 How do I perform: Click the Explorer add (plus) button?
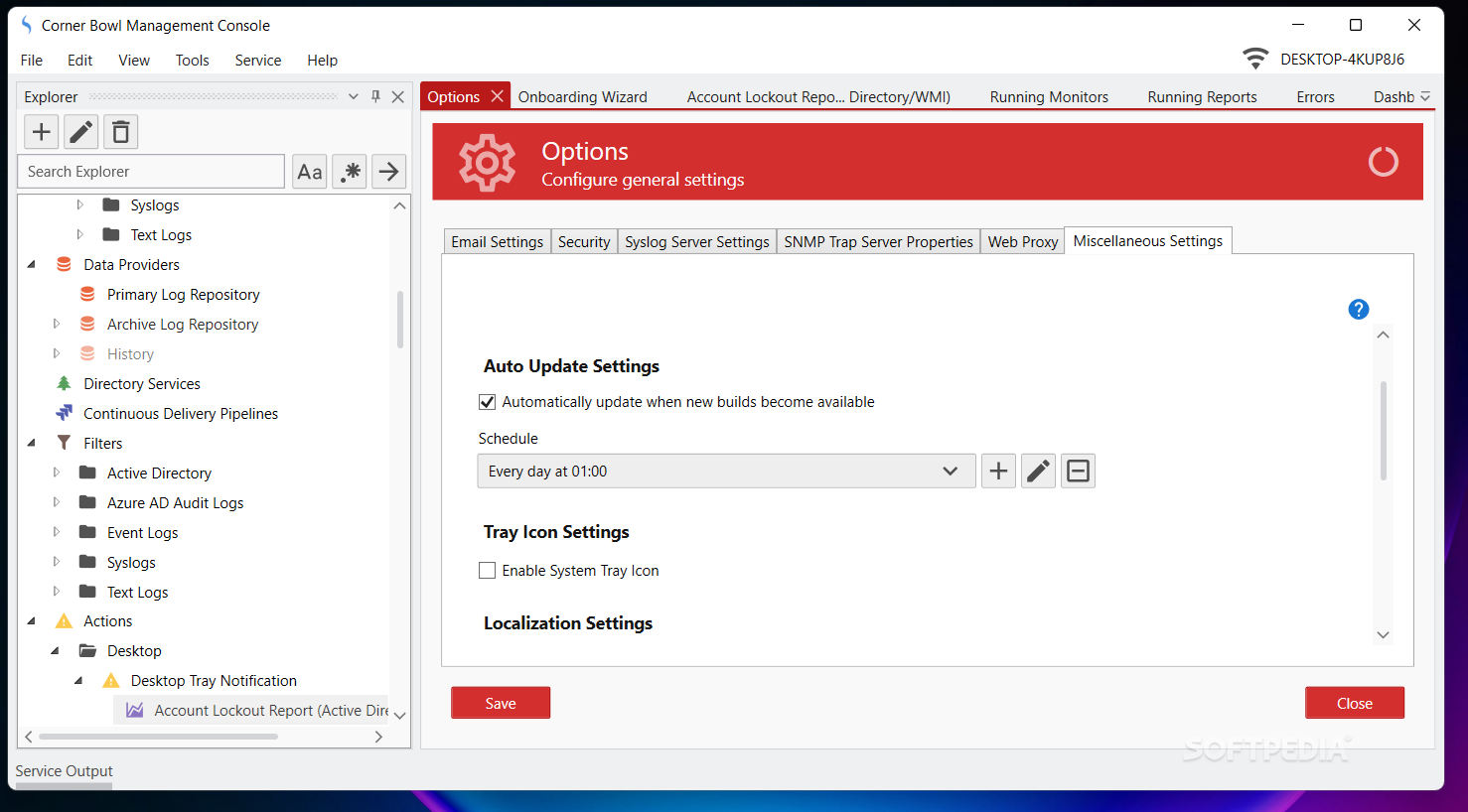click(42, 131)
